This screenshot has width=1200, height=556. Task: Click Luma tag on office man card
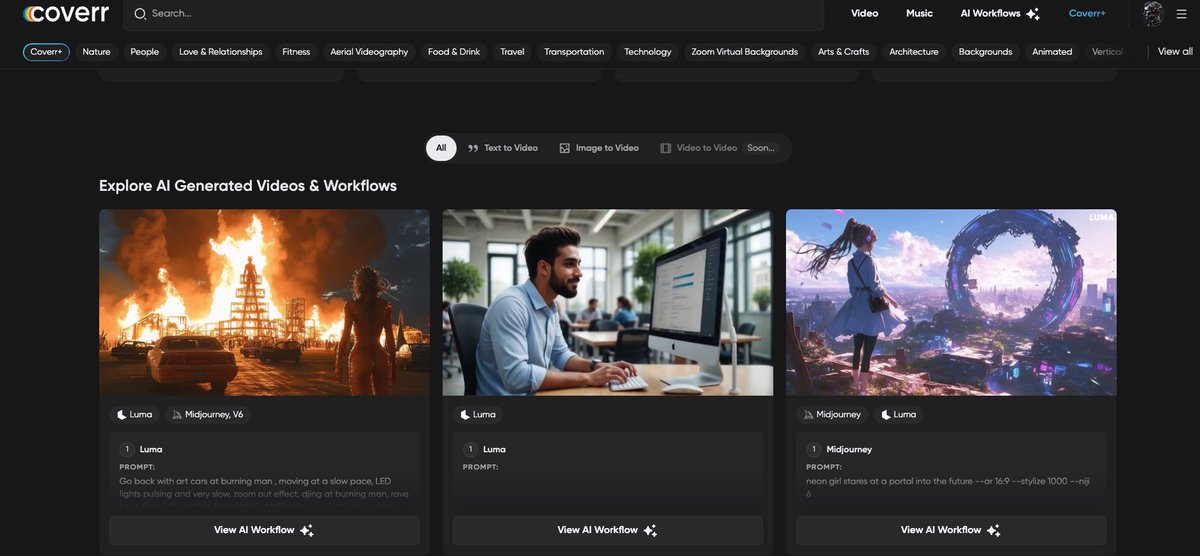tap(478, 414)
